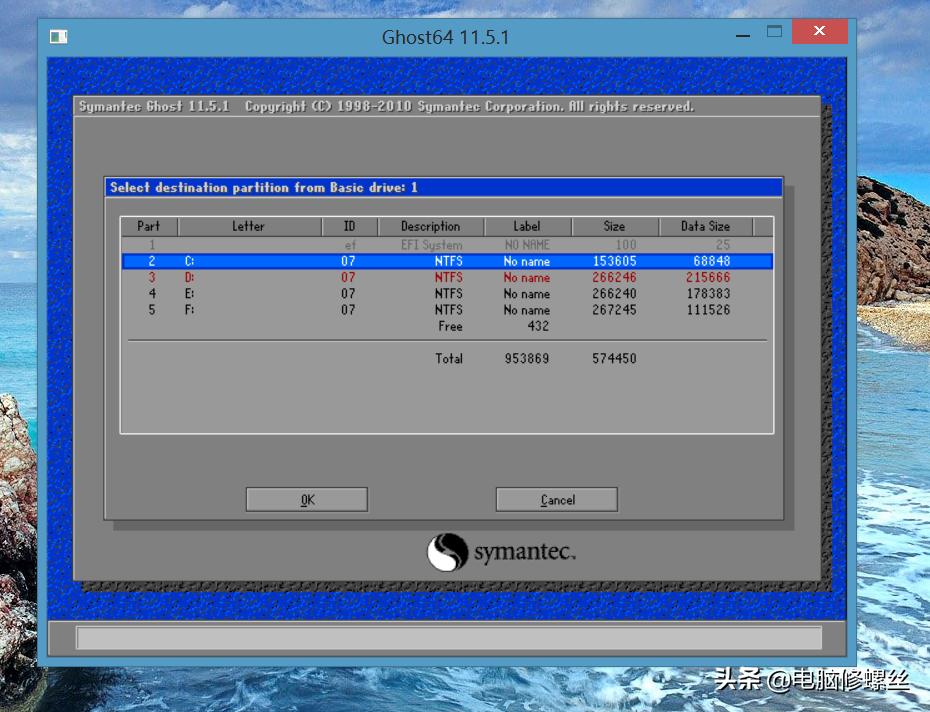The height and width of the screenshot is (712, 930).
Task: Choose partition 4 with letter E:
Action: (x=446, y=294)
